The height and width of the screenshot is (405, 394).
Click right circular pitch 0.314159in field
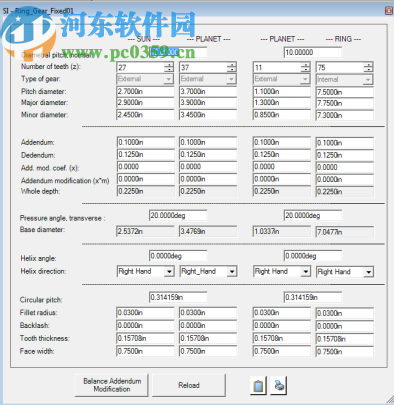coord(313,297)
